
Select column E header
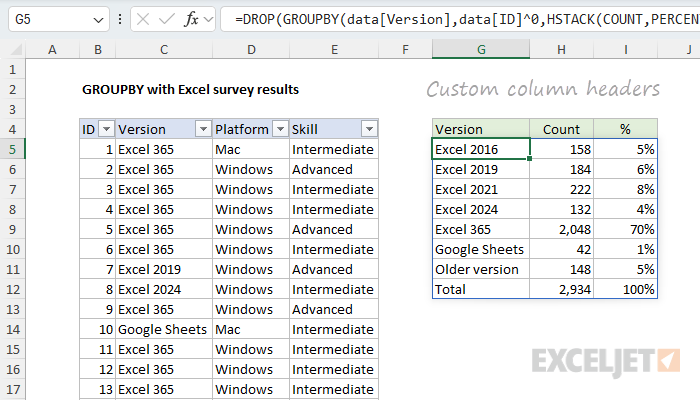point(334,50)
